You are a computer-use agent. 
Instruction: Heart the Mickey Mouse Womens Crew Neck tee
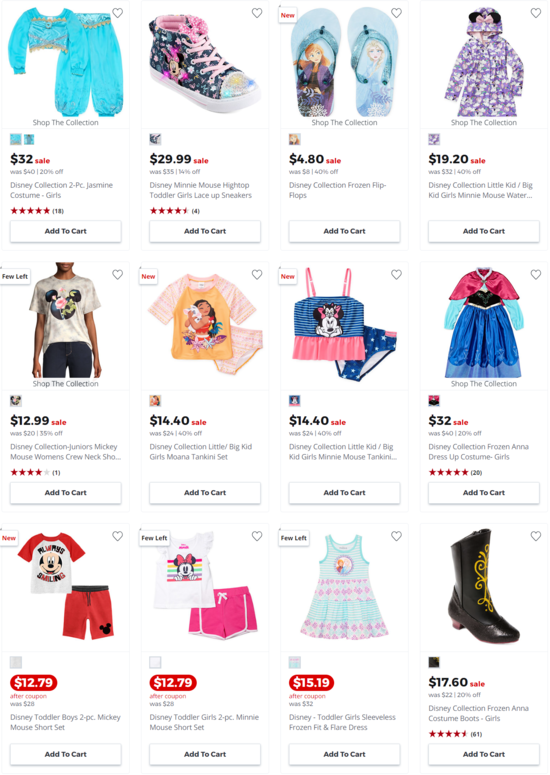118,274
